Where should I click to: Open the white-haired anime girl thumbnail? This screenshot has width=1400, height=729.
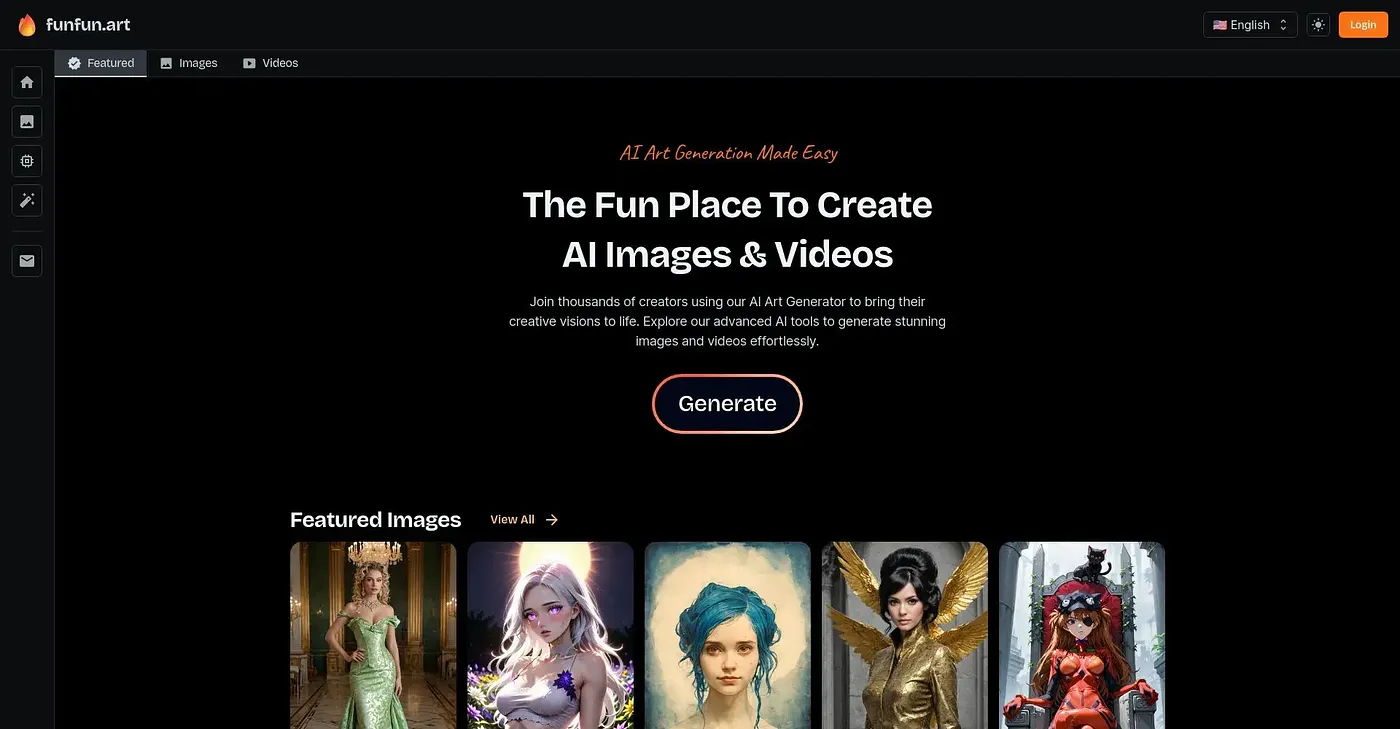[x=550, y=635]
